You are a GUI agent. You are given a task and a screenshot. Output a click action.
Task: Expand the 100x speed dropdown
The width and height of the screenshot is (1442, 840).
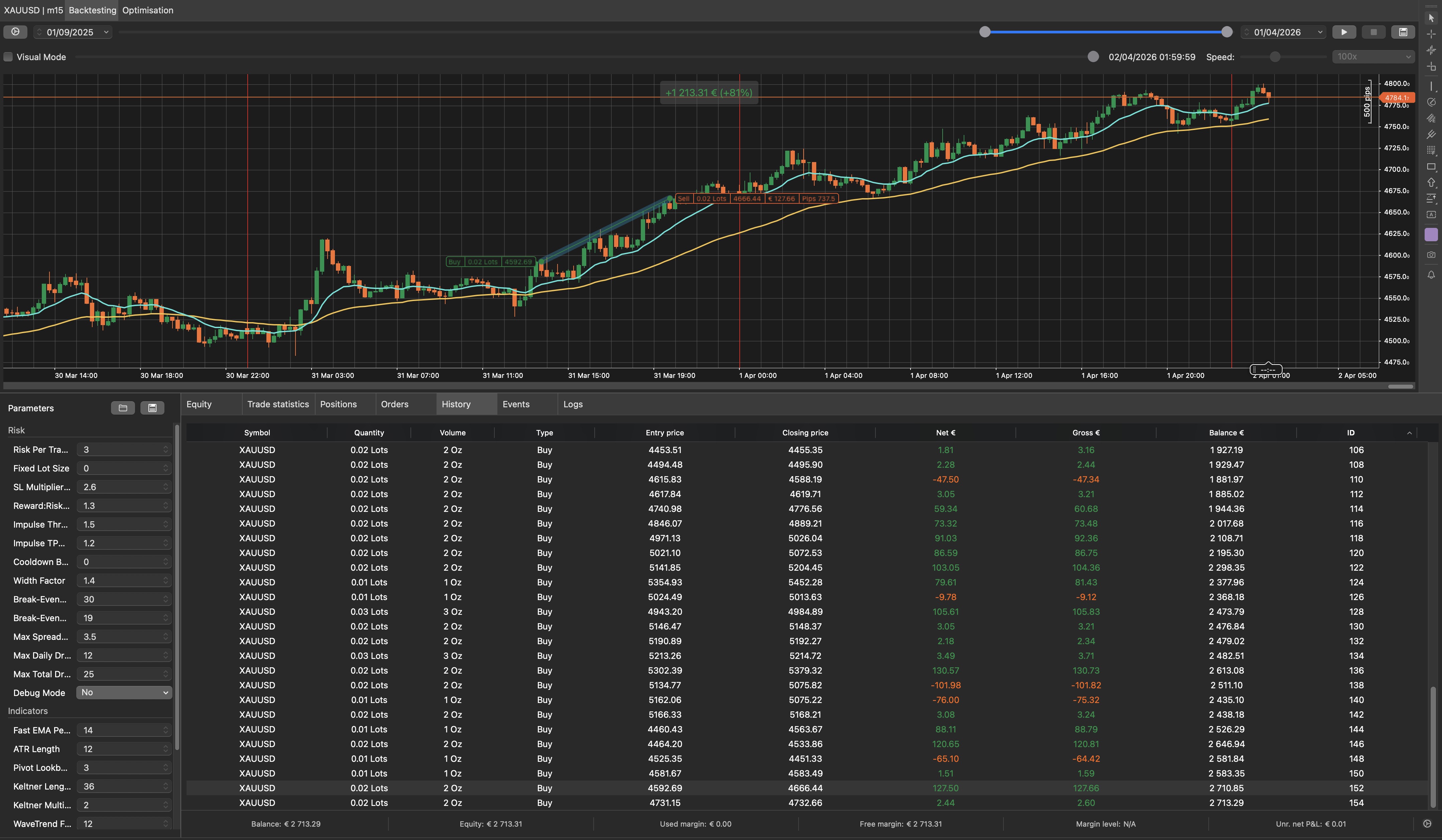[x=1373, y=56]
